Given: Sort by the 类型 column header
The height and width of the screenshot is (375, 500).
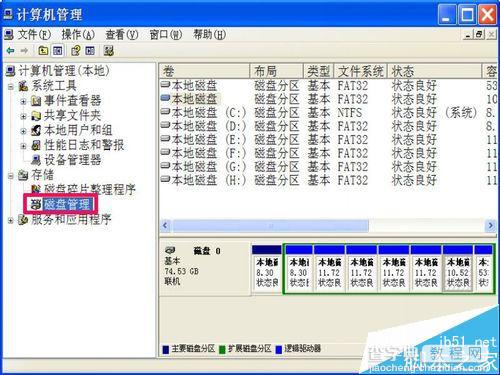Looking at the screenshot, I should (x=319, y=71).
